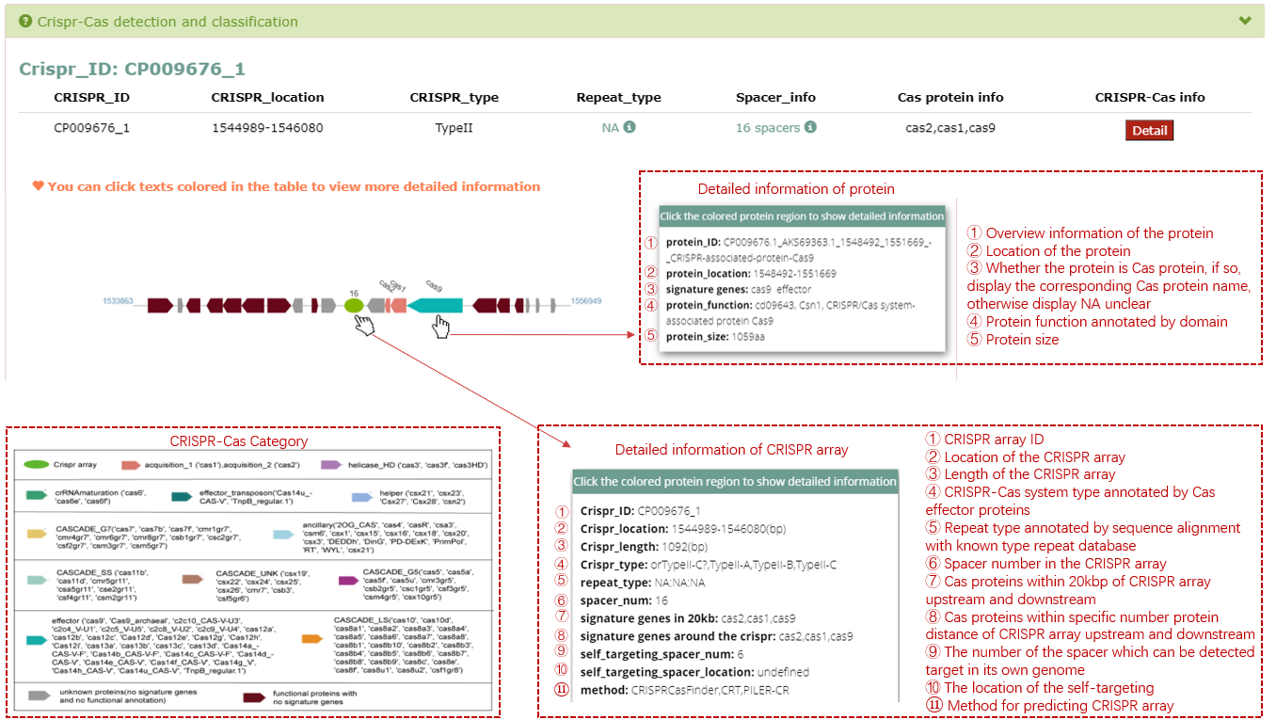Image resolution: width=1276 pixels, height=720 pixels.
Task: Click the purple helicase_HD legend swatch
Action: pos(332,465)
